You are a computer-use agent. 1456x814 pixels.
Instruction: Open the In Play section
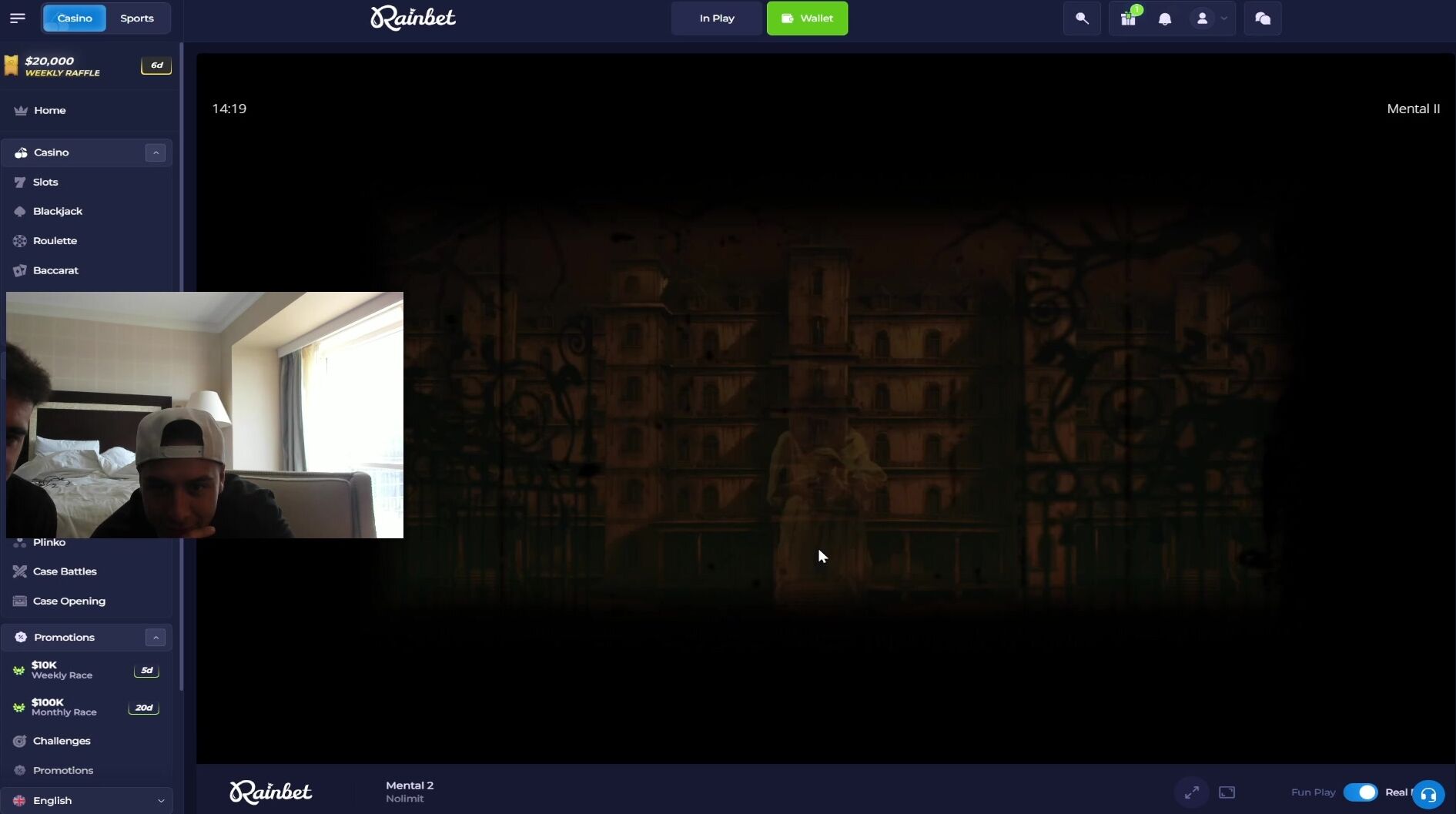(x=716, y=18)
